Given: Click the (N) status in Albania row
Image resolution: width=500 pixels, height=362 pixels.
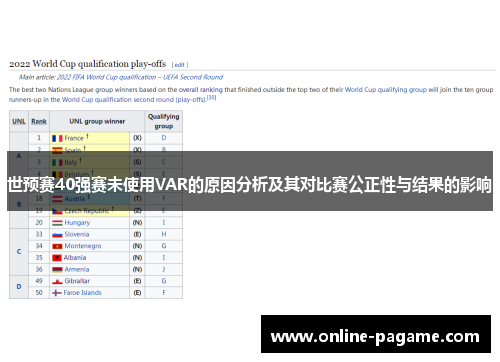Looking at the screenshot, I should coord(137,258).
